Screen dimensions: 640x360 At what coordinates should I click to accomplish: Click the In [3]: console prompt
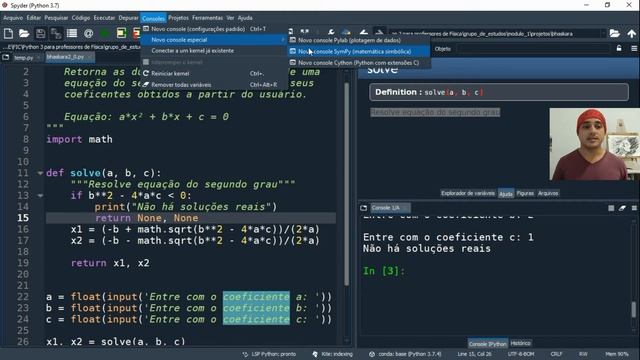coord(384,271)
